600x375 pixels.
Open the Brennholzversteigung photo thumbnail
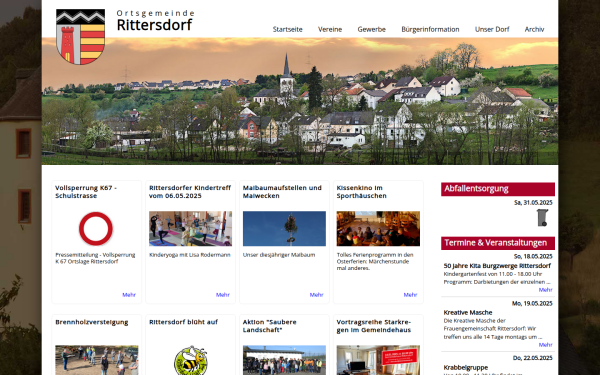97,360
